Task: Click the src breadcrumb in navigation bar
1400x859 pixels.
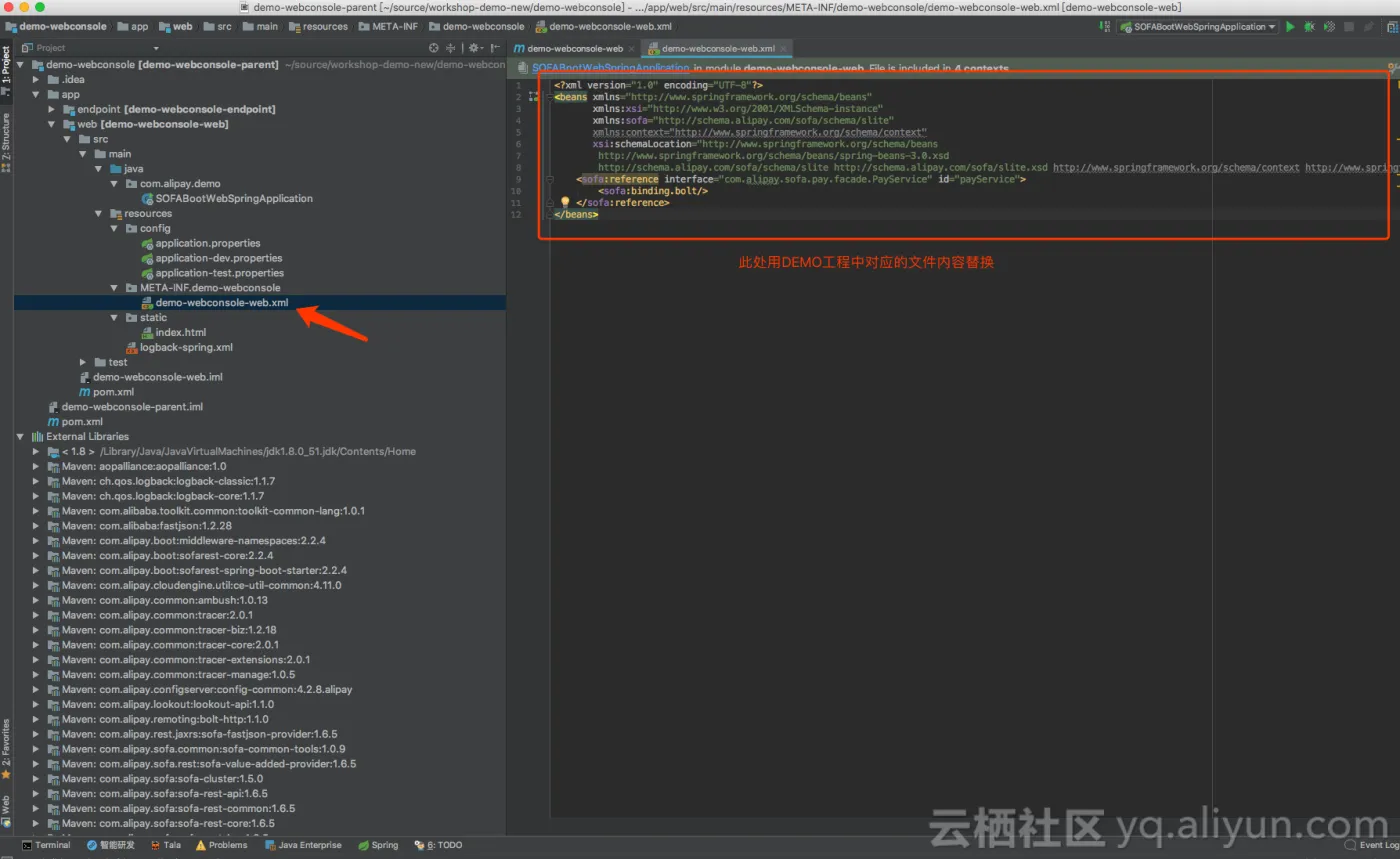Action: (218, 27)
